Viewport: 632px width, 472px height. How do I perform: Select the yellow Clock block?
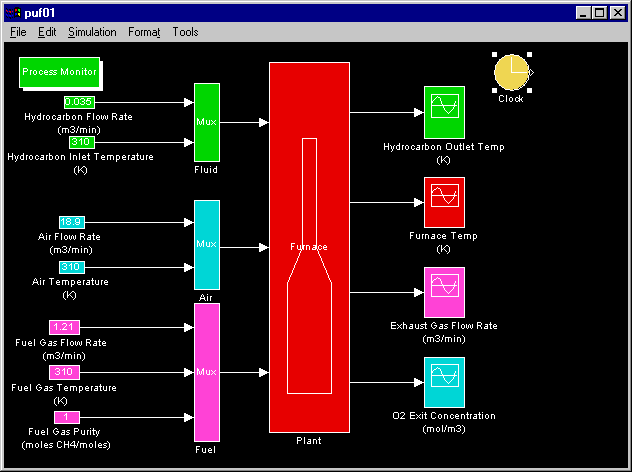pos(511,72)
